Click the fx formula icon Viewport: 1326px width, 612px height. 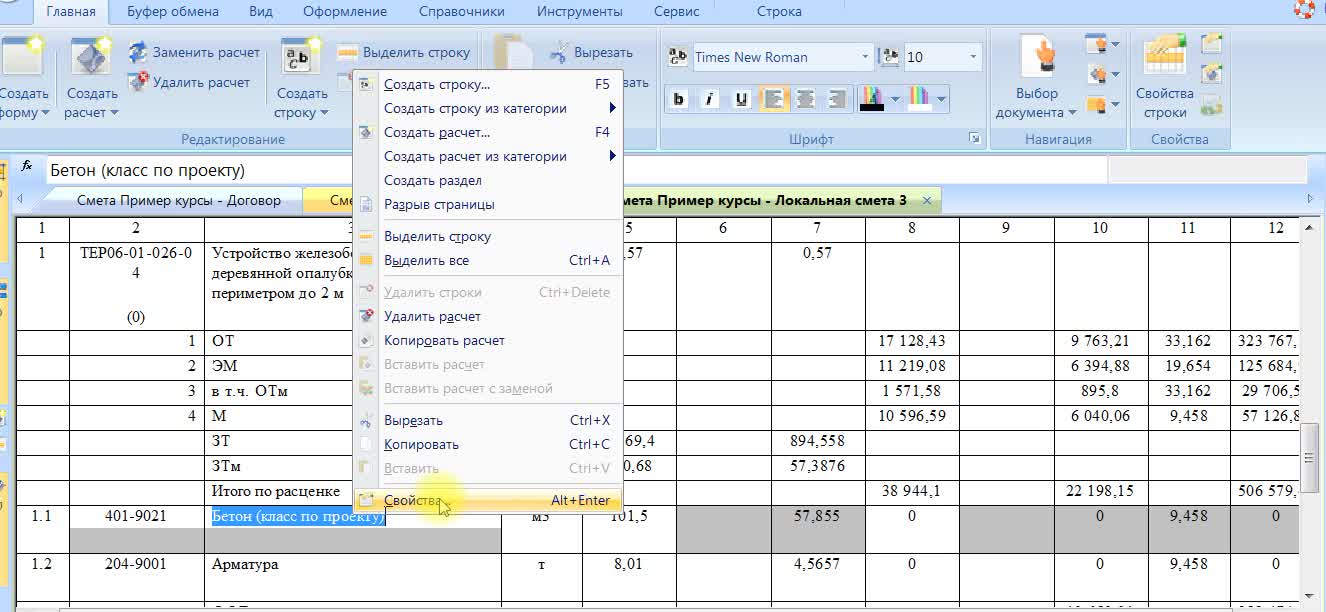(x=27, y=167)
